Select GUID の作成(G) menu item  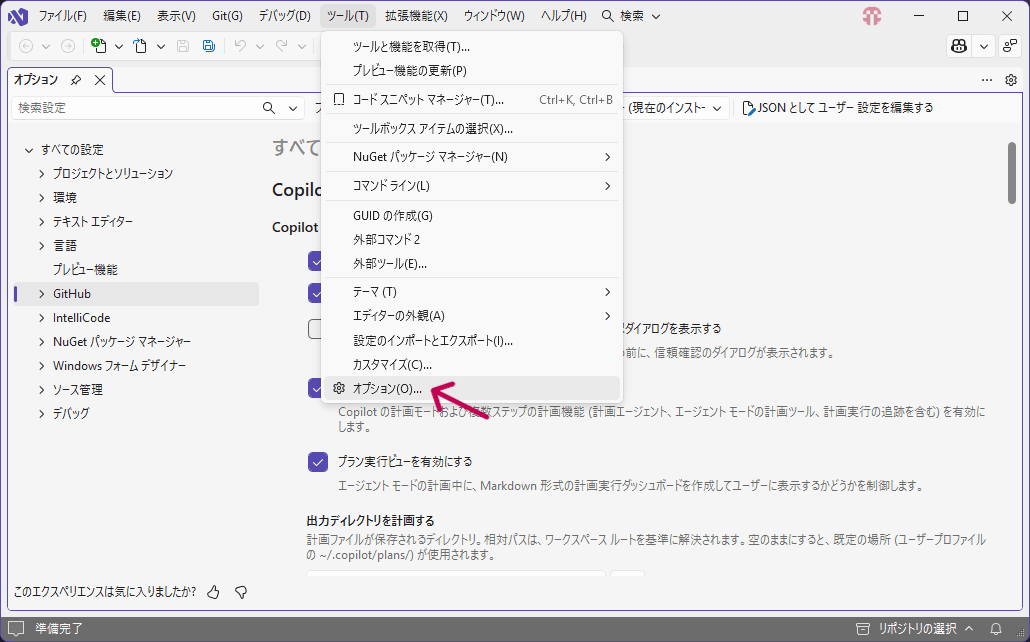(x=472, y=216)
